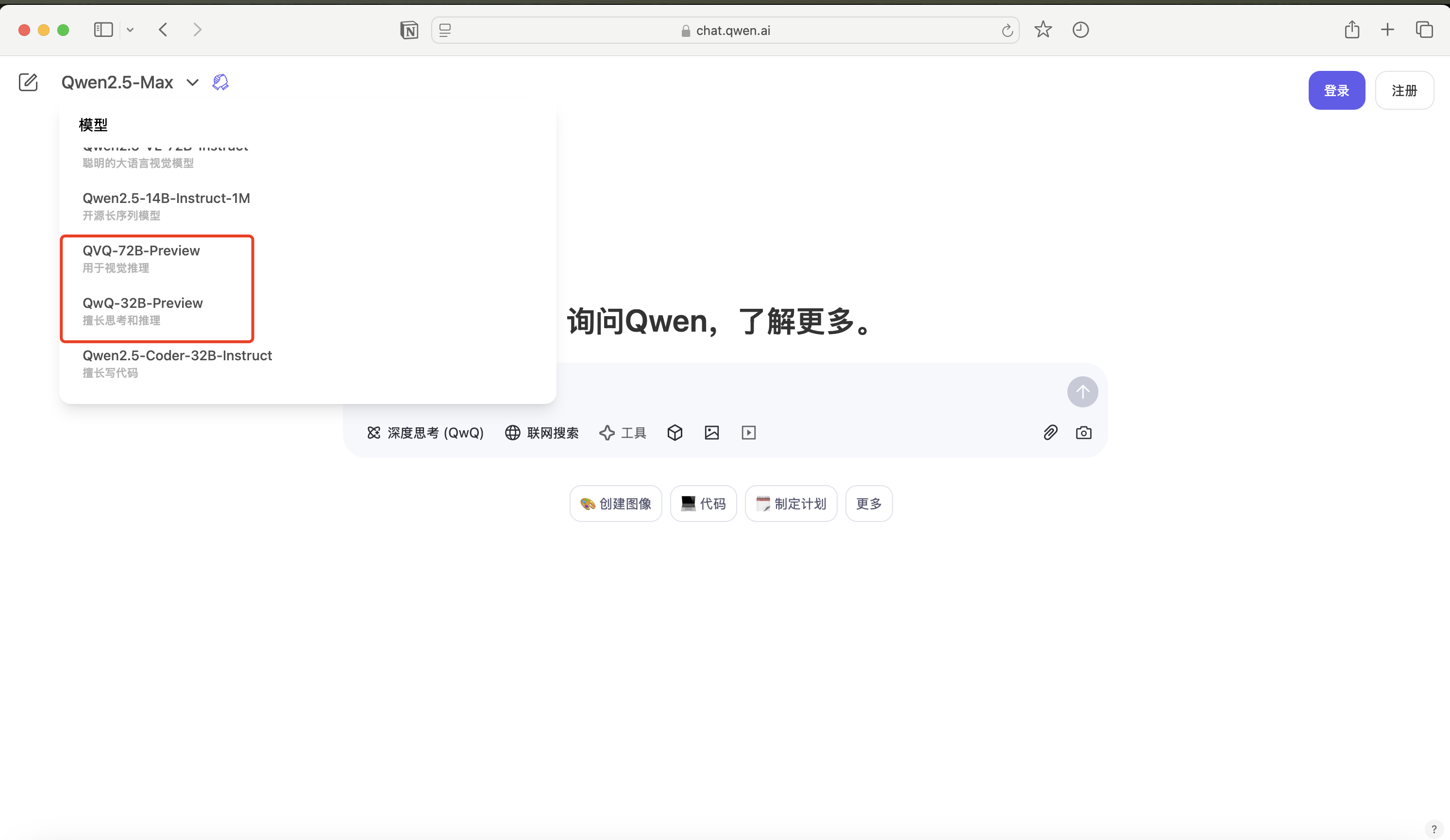The height and width of the screenshot is (840, 1450).
Task: Click the purple set-as-default model icon
Action: pyautogui.click(x=220, y=82)
